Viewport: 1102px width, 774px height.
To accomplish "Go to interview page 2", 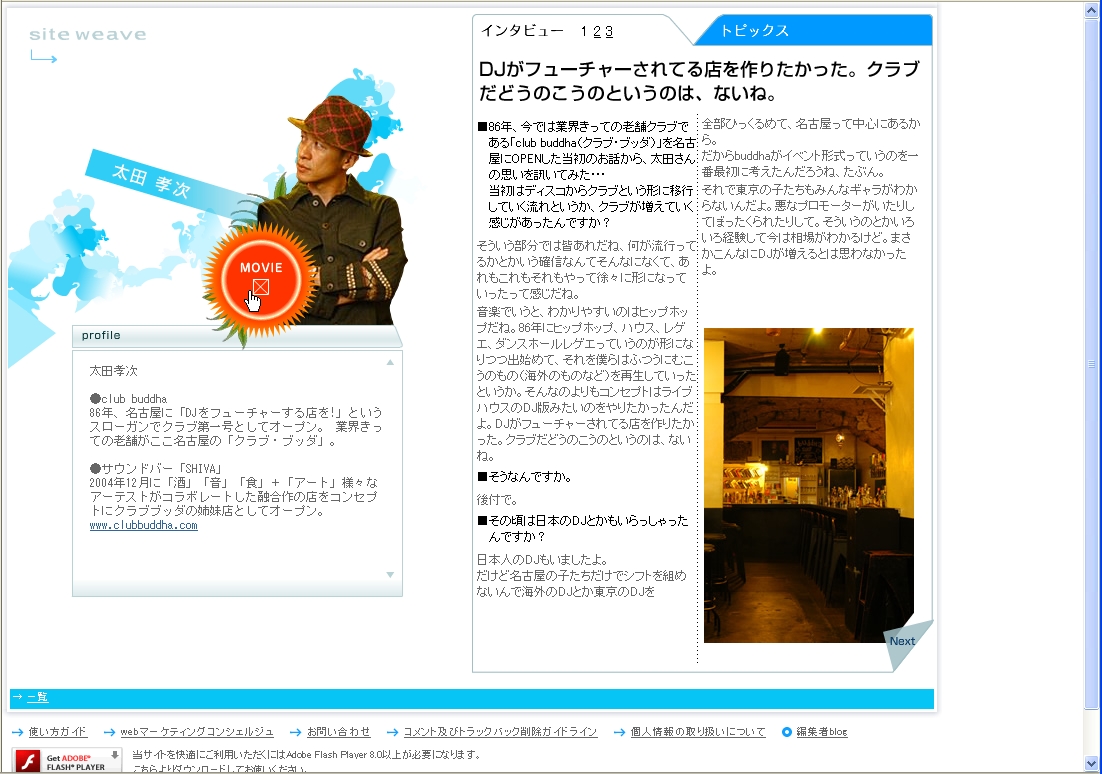I will [597, 31].
